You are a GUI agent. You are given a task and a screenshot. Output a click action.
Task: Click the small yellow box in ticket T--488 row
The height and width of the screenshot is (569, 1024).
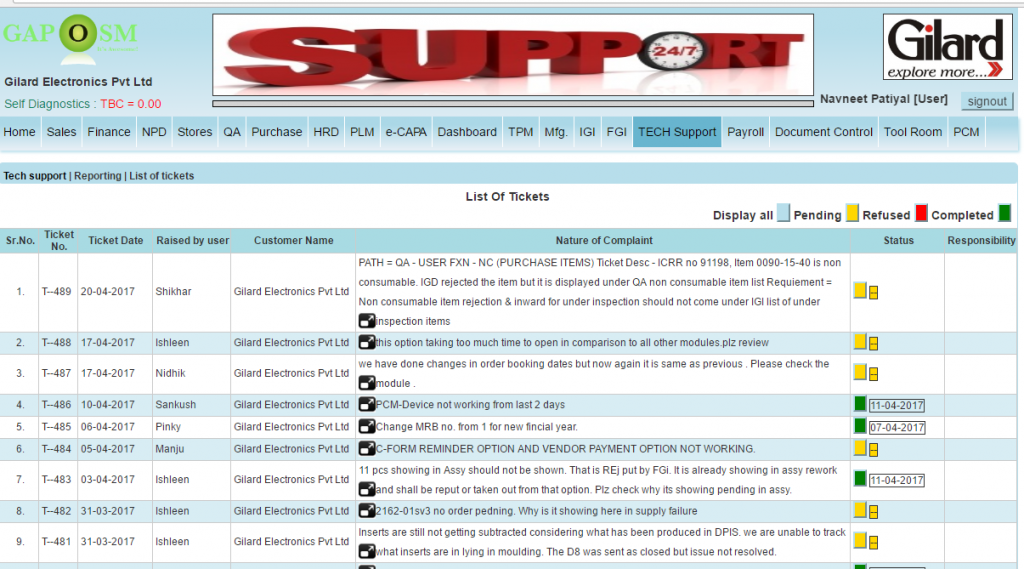pyautogui.click(x=873, y=344)
